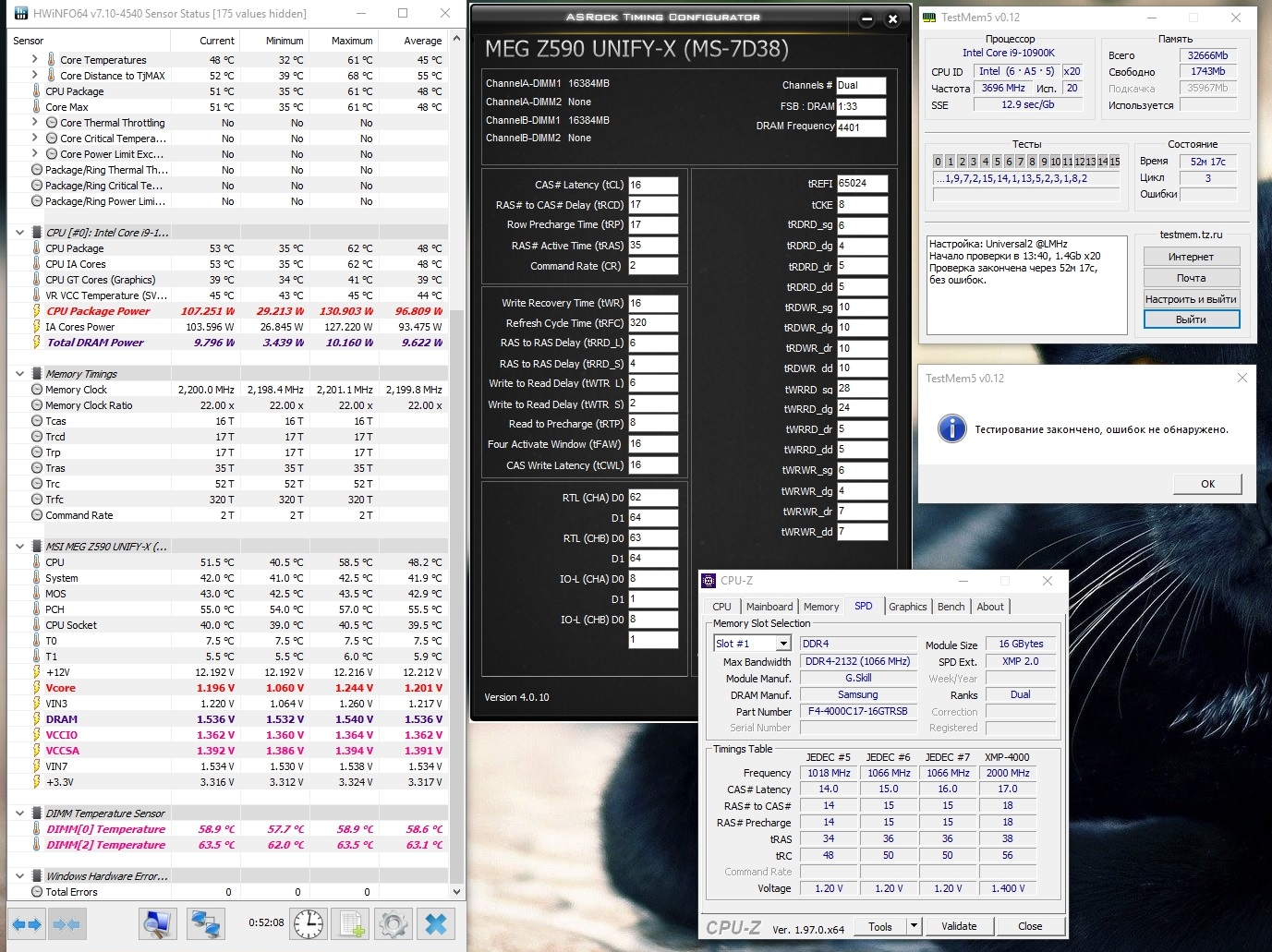Click the thermometer icon beside VR VCC Temperature
This screenshot has height=952, width=1272.
point(37,295)
